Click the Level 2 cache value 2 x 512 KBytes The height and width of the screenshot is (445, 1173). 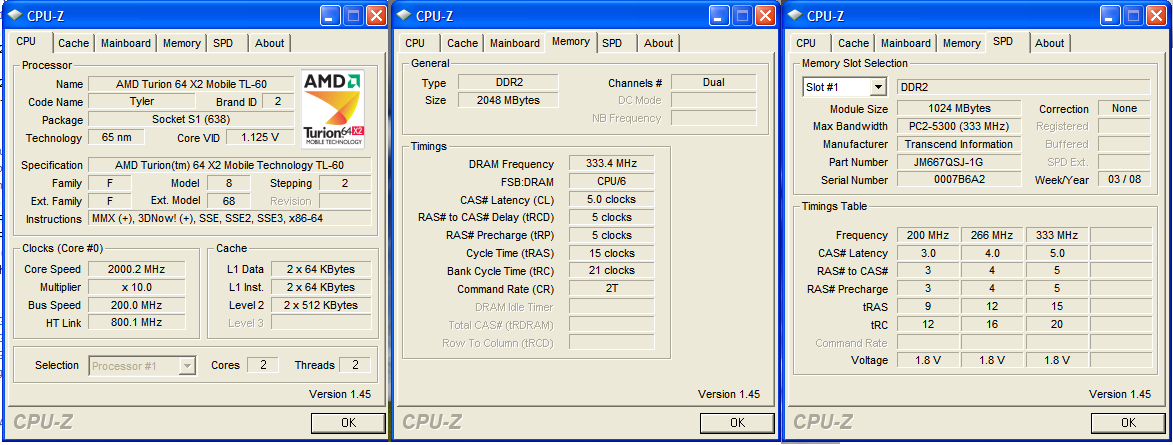pyautogui.click(x=321, y=305)
